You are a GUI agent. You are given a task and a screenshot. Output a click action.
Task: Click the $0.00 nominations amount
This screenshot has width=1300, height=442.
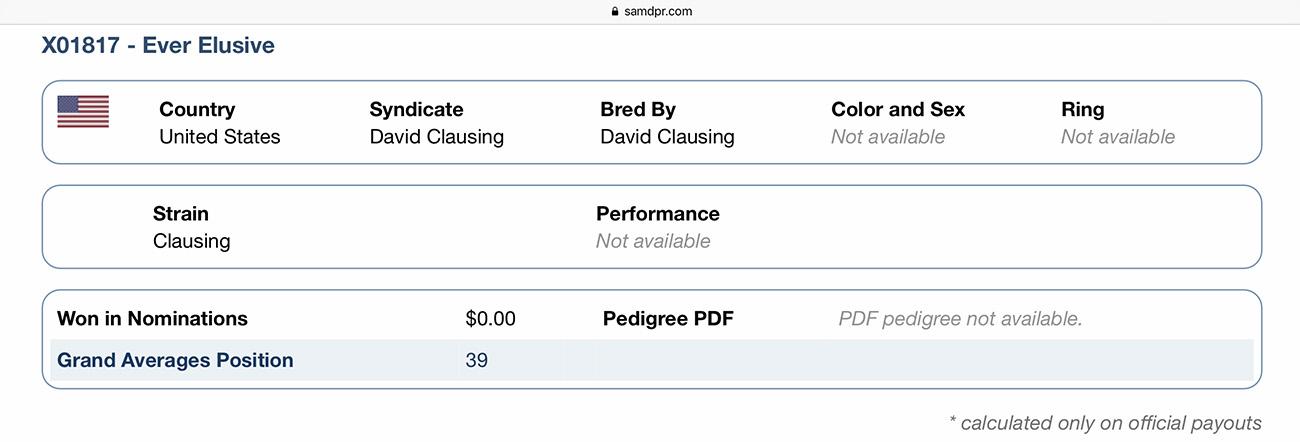coord(491,319)
